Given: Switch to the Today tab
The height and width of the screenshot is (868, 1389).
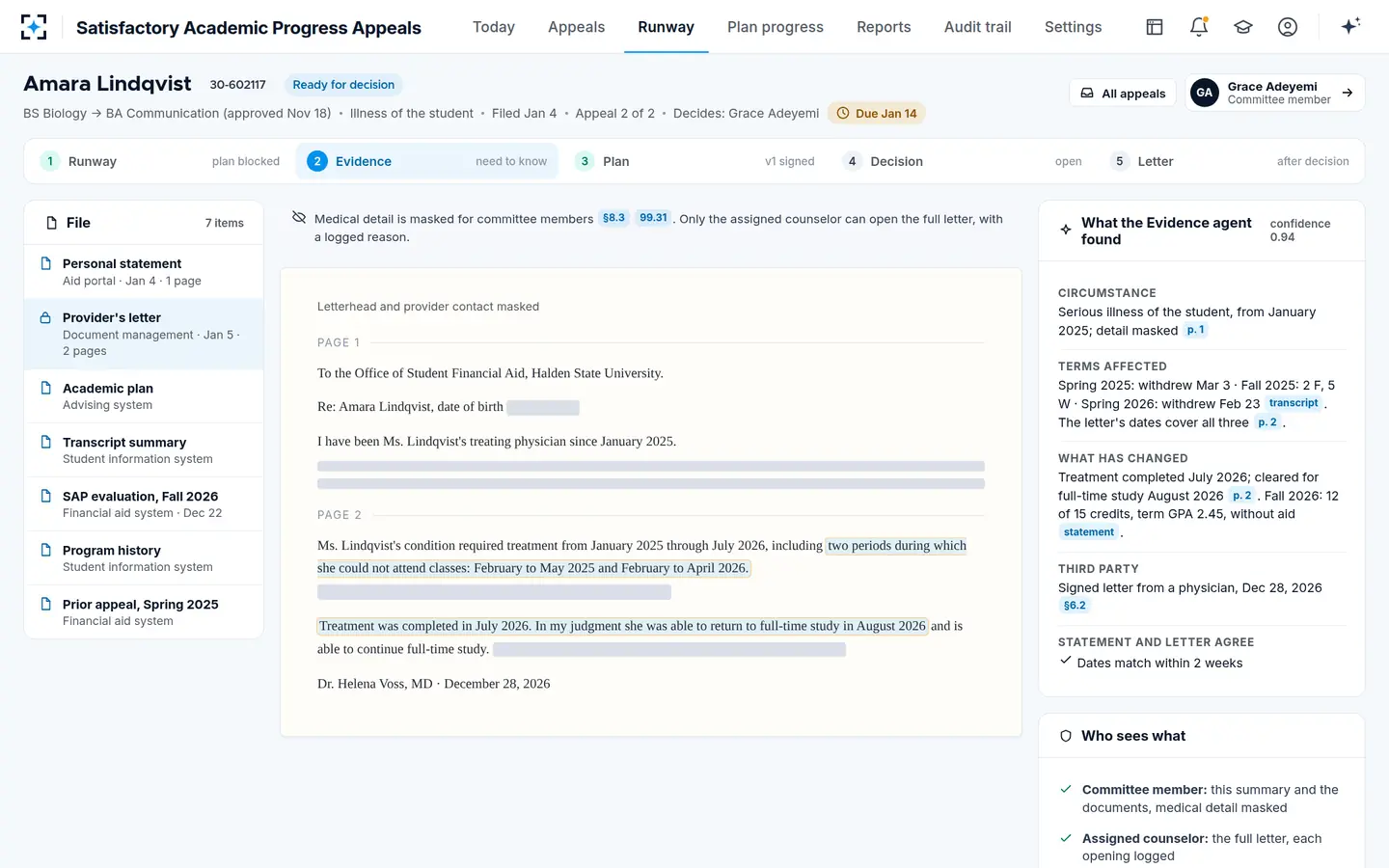Looking at the screenshot, I should tap(494, 27).
